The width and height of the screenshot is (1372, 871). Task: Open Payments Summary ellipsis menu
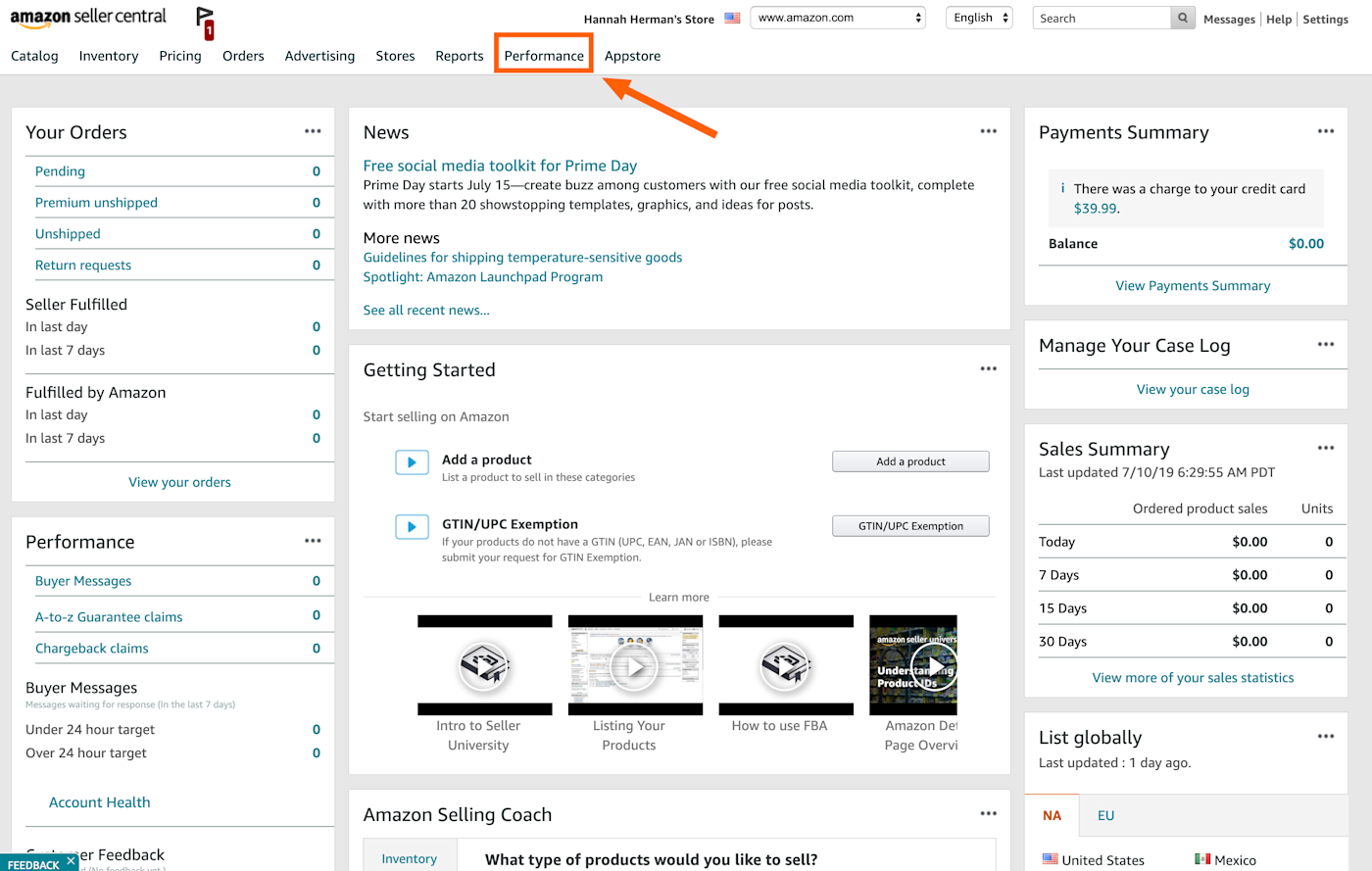1326,131
